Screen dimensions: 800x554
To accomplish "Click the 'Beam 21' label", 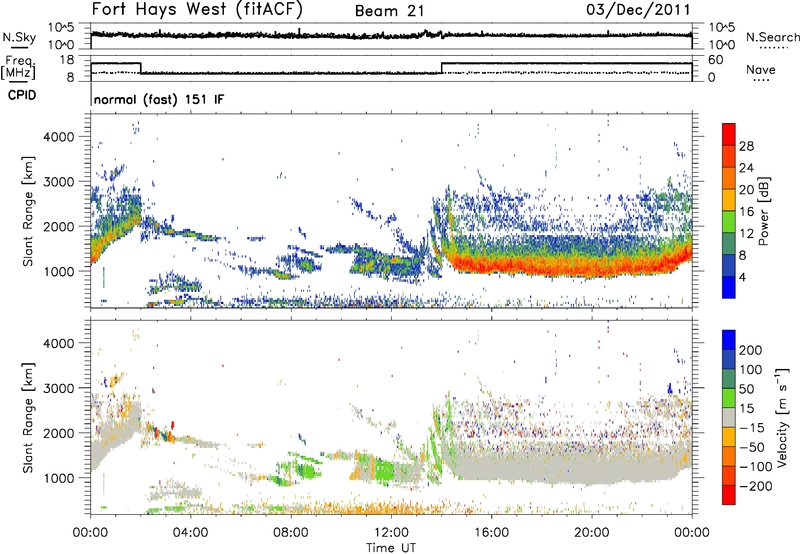I will pos(389,11).
